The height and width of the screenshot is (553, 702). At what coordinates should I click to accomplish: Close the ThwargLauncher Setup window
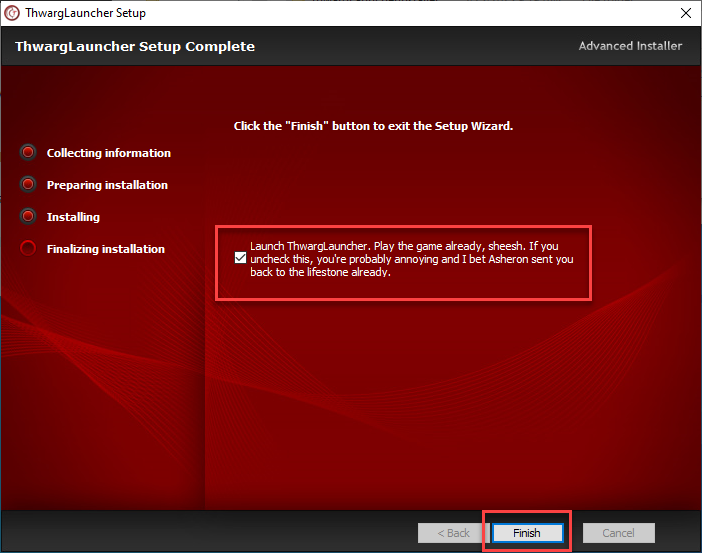pyautogui.click(x=686, y=13)
